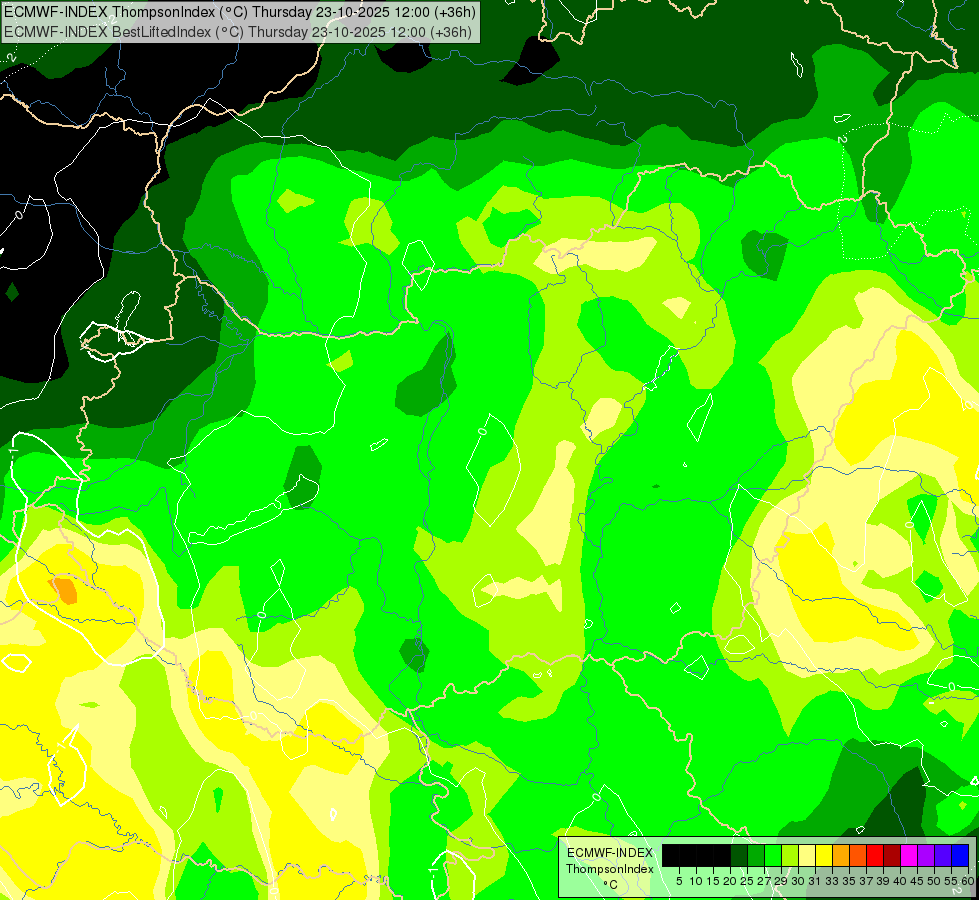Image resolution: width=979 pixels, height=900 pixels.
Task: Select the indigo 50–55 legend swatch
Action: point(943,856)
